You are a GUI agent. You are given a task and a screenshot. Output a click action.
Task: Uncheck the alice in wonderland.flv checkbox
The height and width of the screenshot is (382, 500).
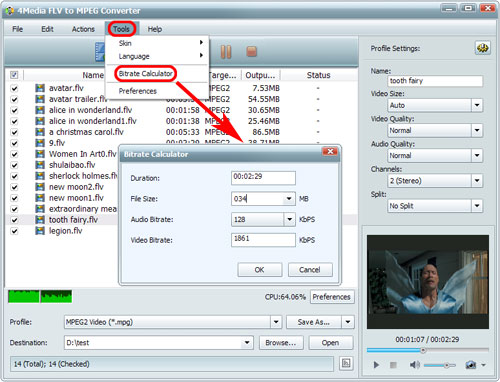pyautogui.click(x=14, y=111)
